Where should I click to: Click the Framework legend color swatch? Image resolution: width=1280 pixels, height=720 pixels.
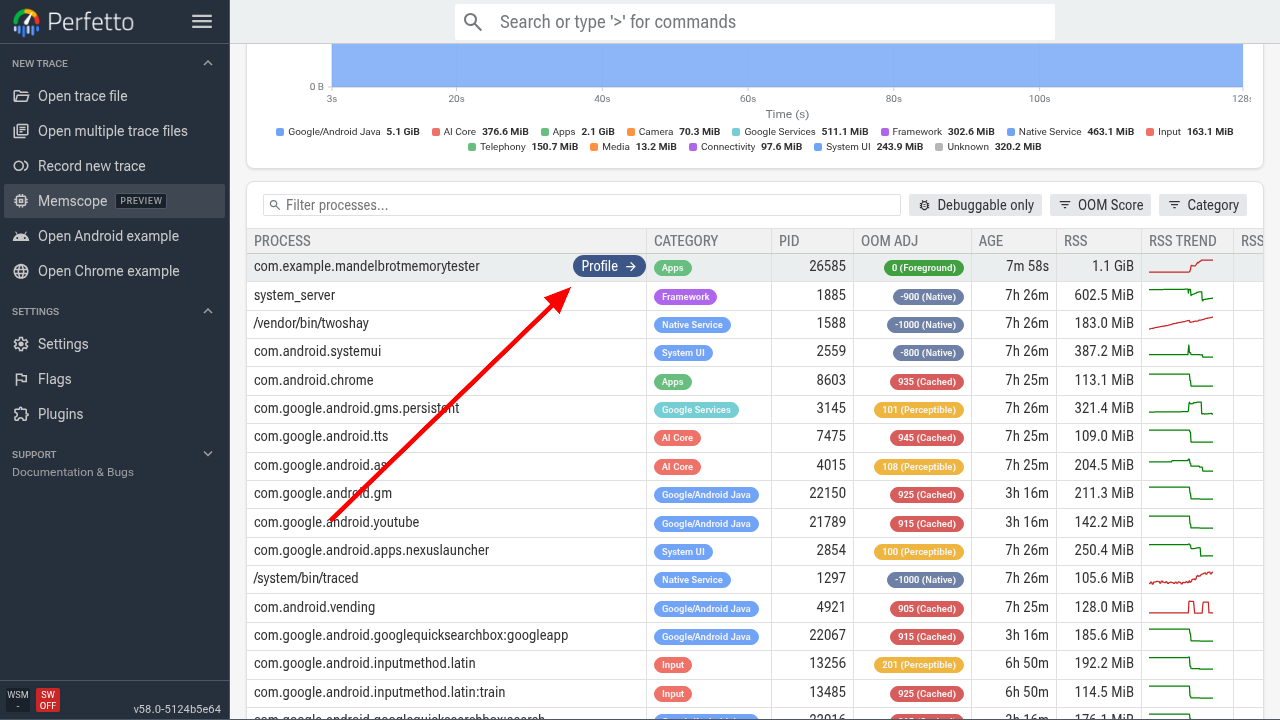pos(885,132)
